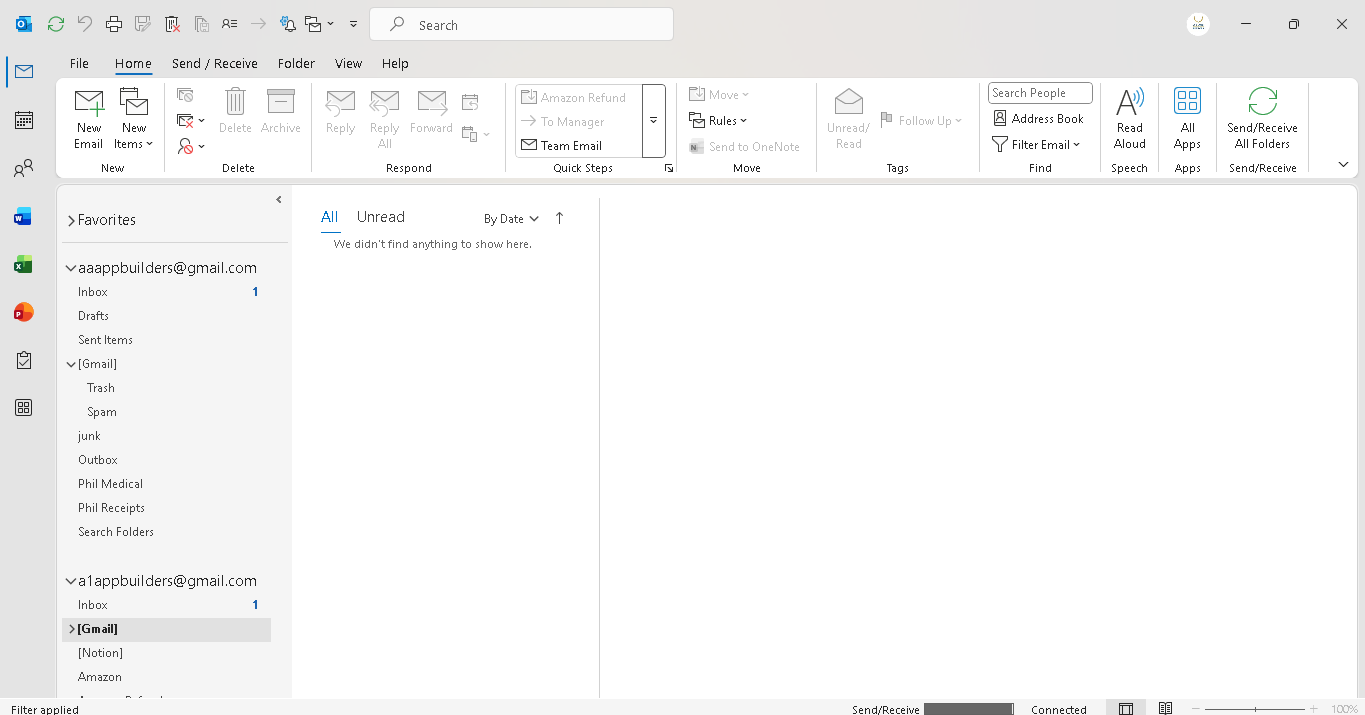The height and width of the screenshot is (715, 1365).
Task: Click the Search People input field
Action: (1039, 93)
